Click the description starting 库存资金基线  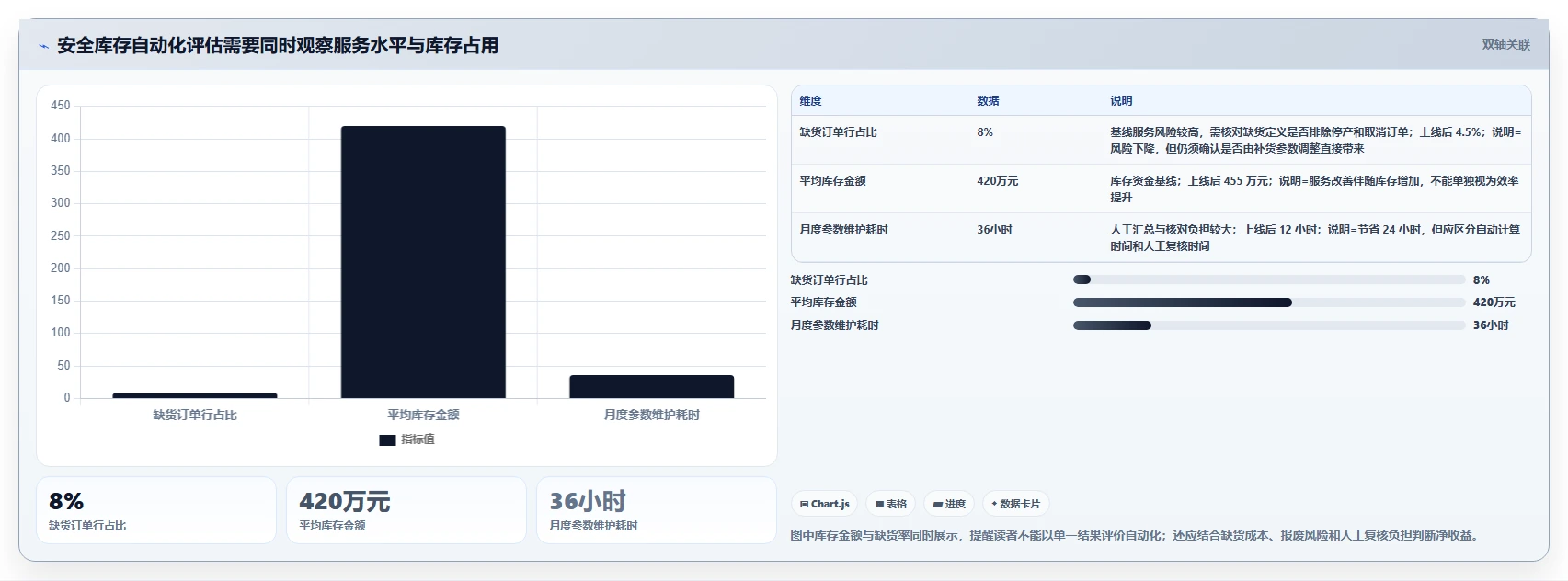(1314, 189)
